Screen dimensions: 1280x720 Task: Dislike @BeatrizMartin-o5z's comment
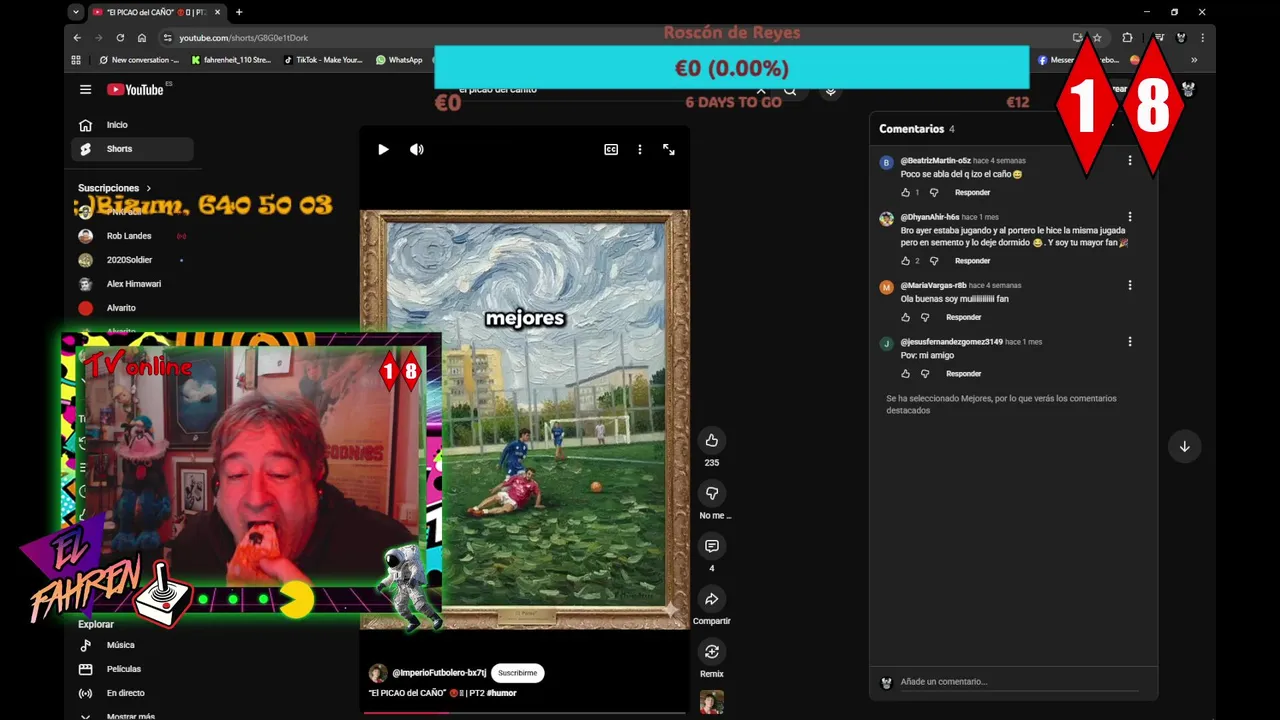coord(934,192)
